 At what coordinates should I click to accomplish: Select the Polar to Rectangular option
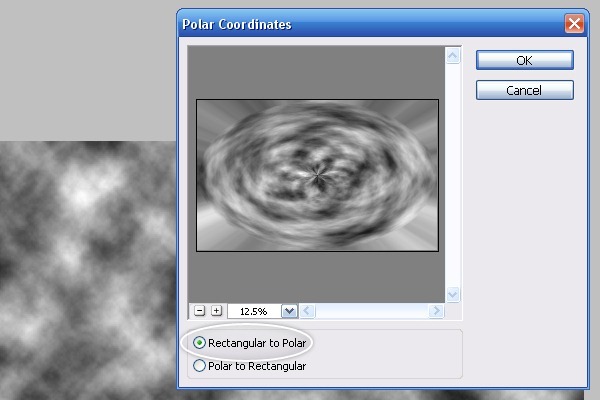tap(250, 366)
